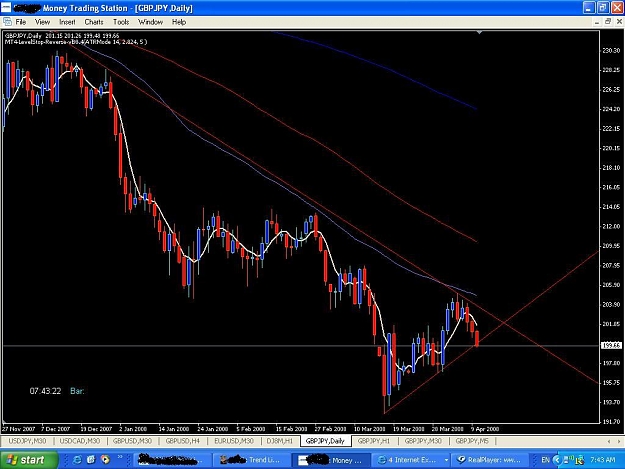
Task: Switch to the USDJPY,M30 chart tab
Action: [x=28, y=441]
